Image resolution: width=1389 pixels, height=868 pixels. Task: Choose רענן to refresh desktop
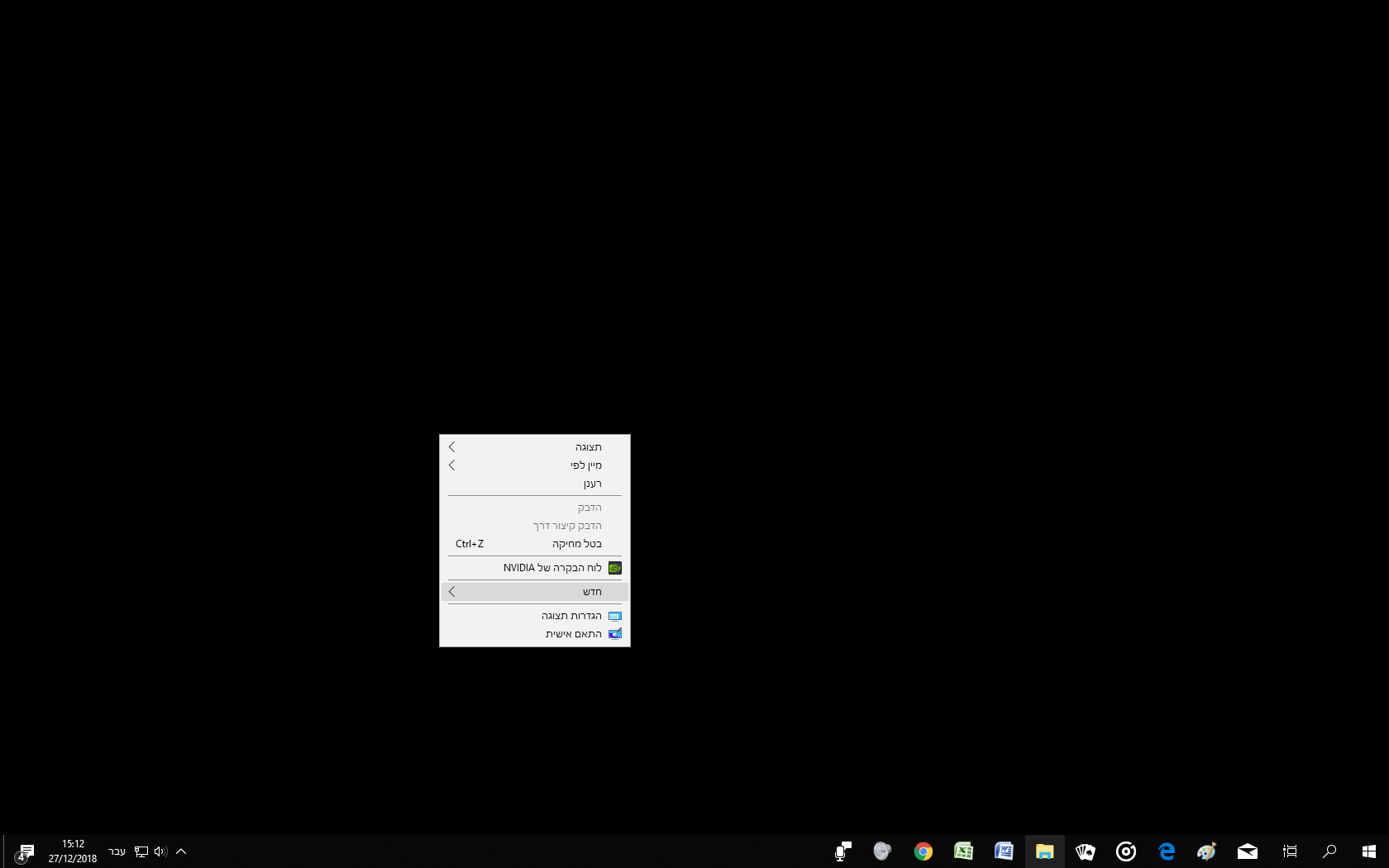point(535,484)
